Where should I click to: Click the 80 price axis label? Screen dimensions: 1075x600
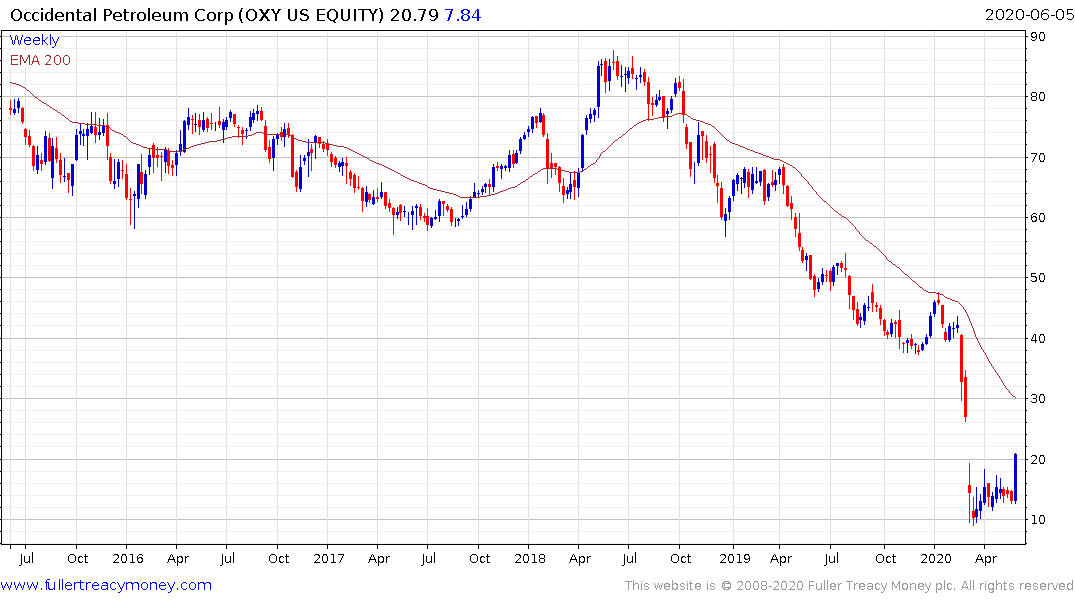pyautogui.click(x=1038, y=97)
